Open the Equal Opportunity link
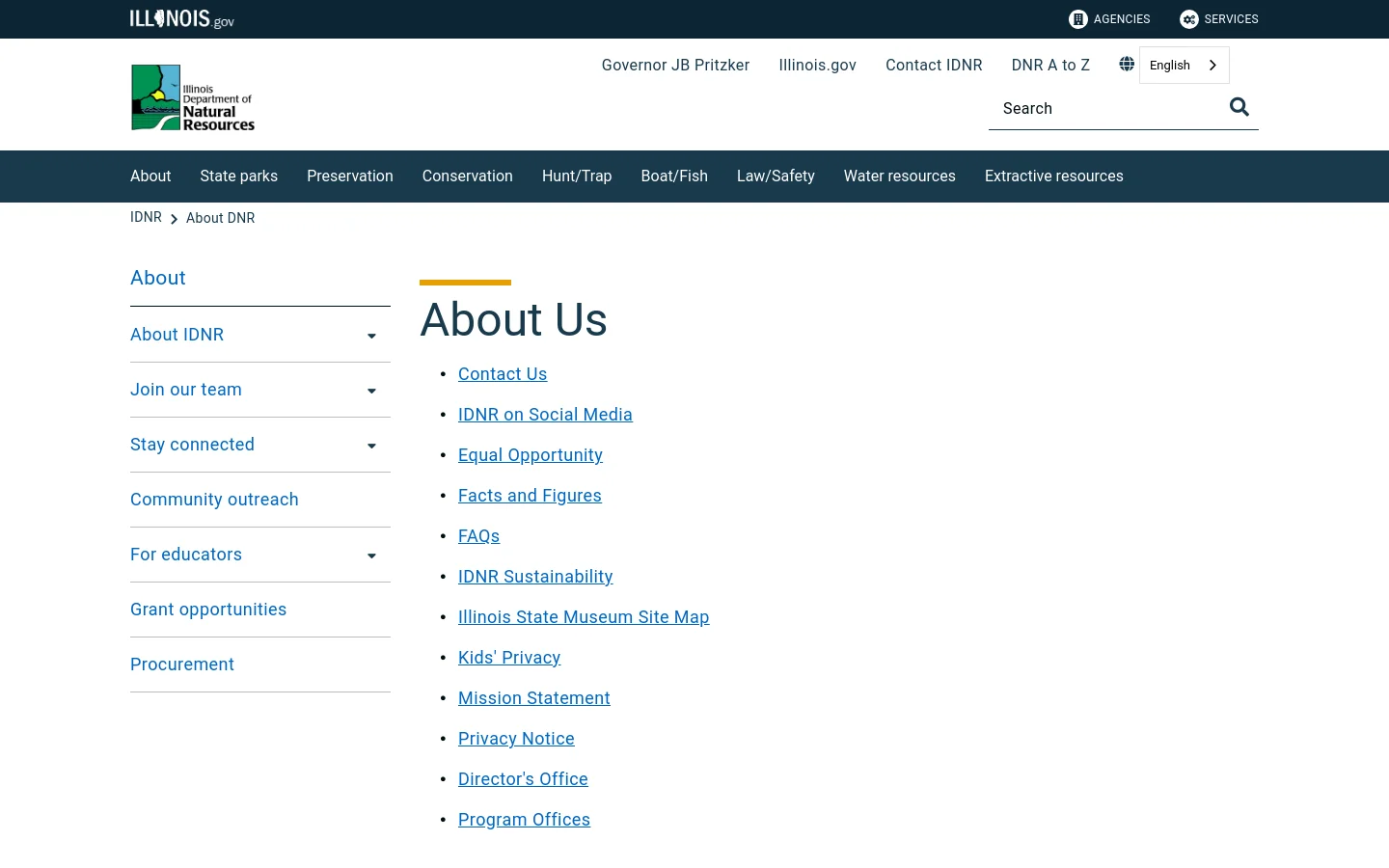 531,455
